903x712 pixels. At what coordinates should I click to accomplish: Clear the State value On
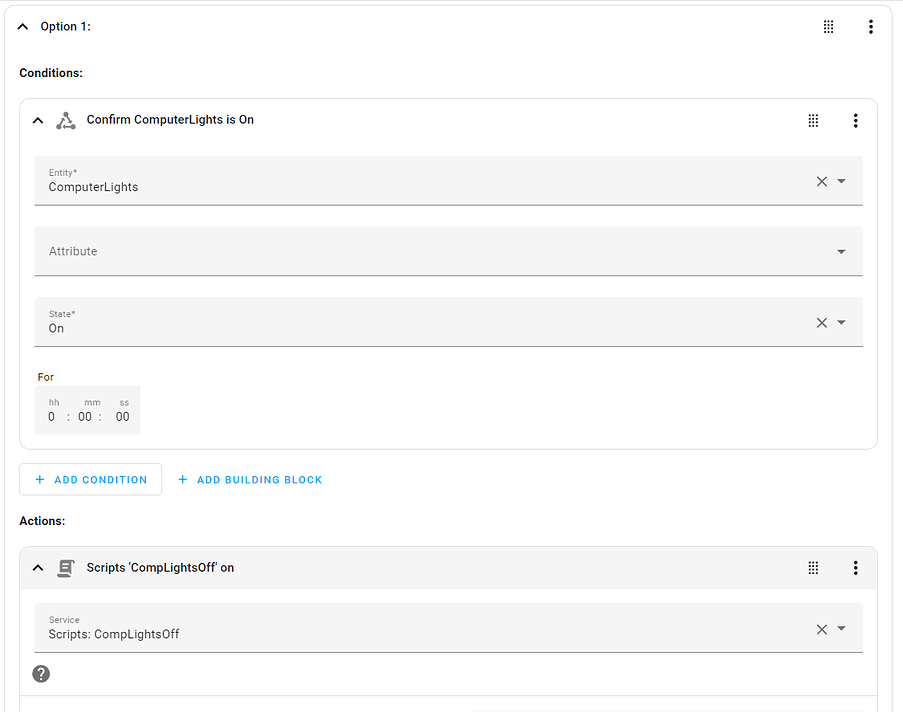click(x=822, y=323)
